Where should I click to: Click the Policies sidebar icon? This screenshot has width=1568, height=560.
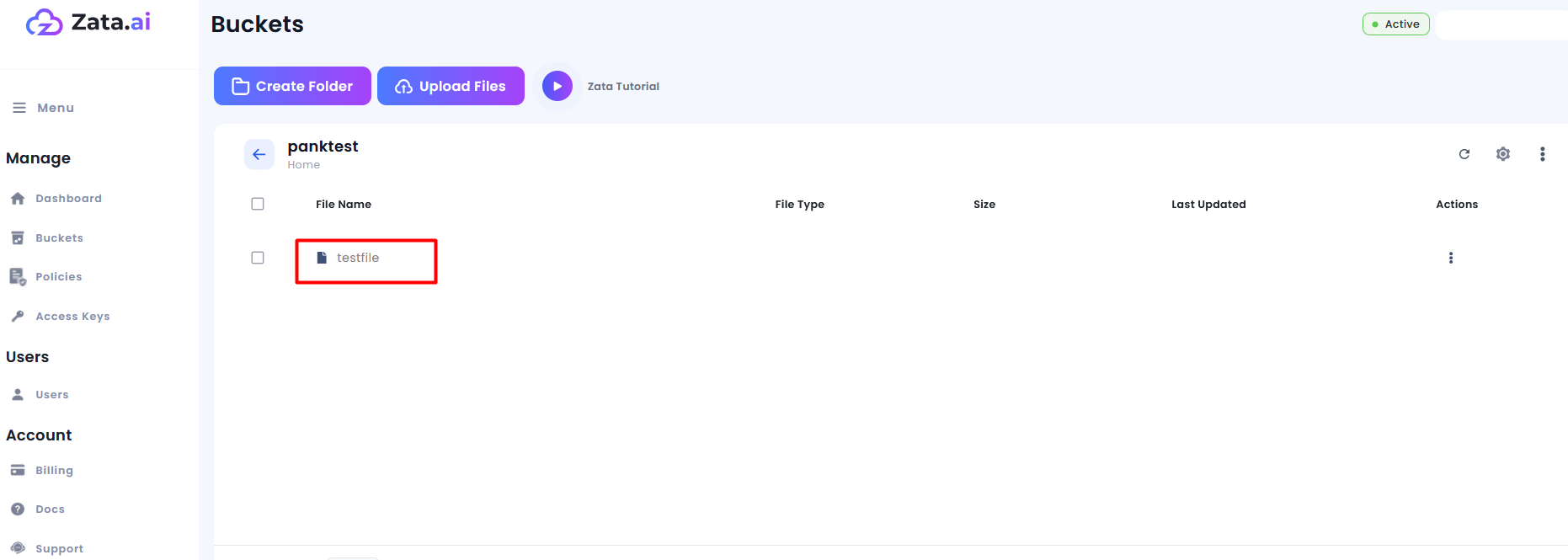18,277
